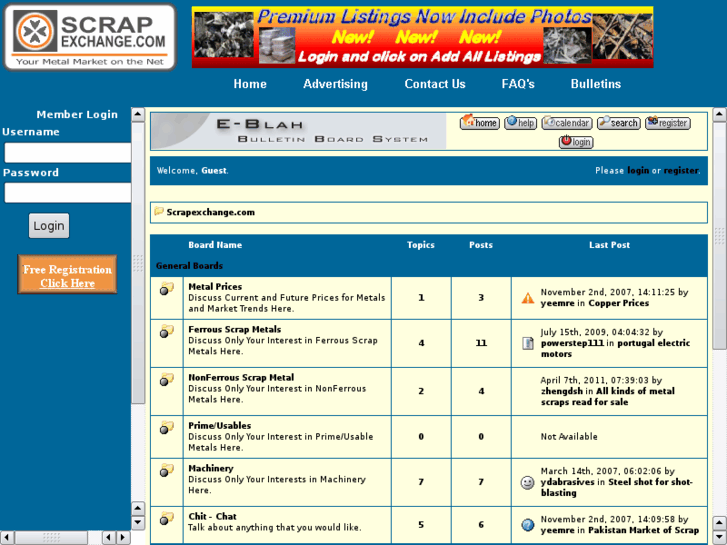Click the Scrap Exchange logo
The image size is (727, 545).
[90, 37]
